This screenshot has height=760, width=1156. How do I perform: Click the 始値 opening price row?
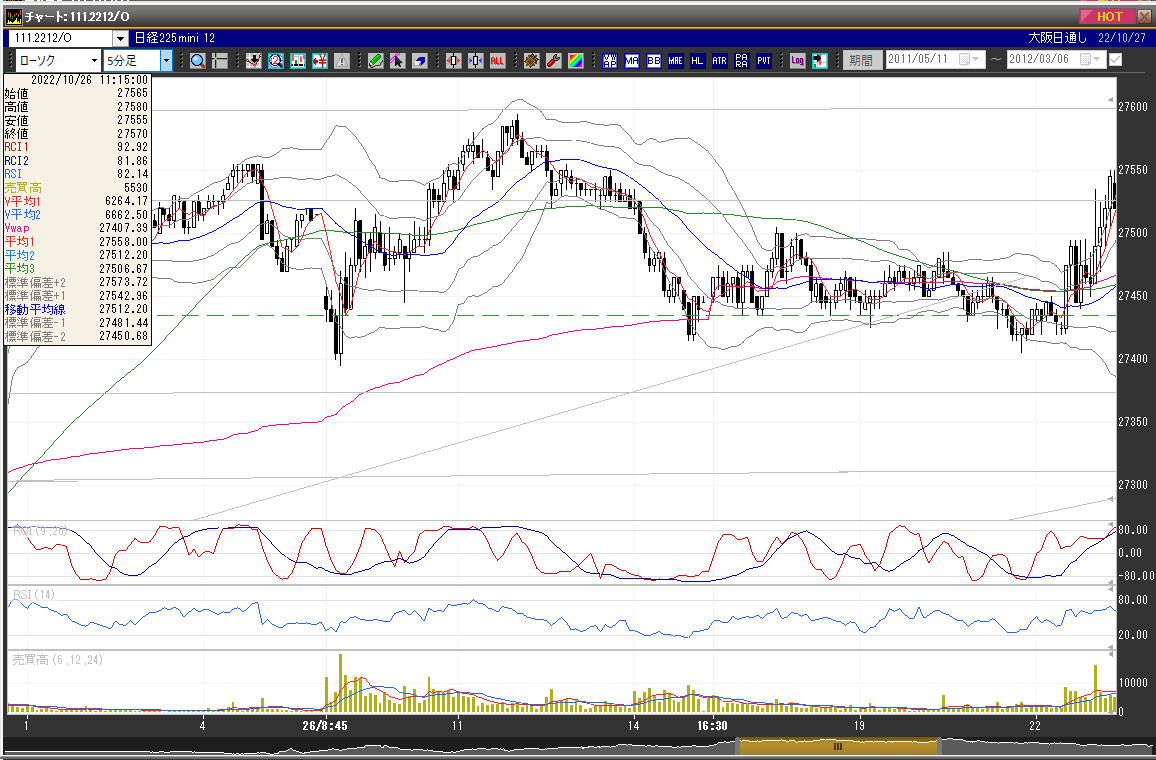point(77,93)
